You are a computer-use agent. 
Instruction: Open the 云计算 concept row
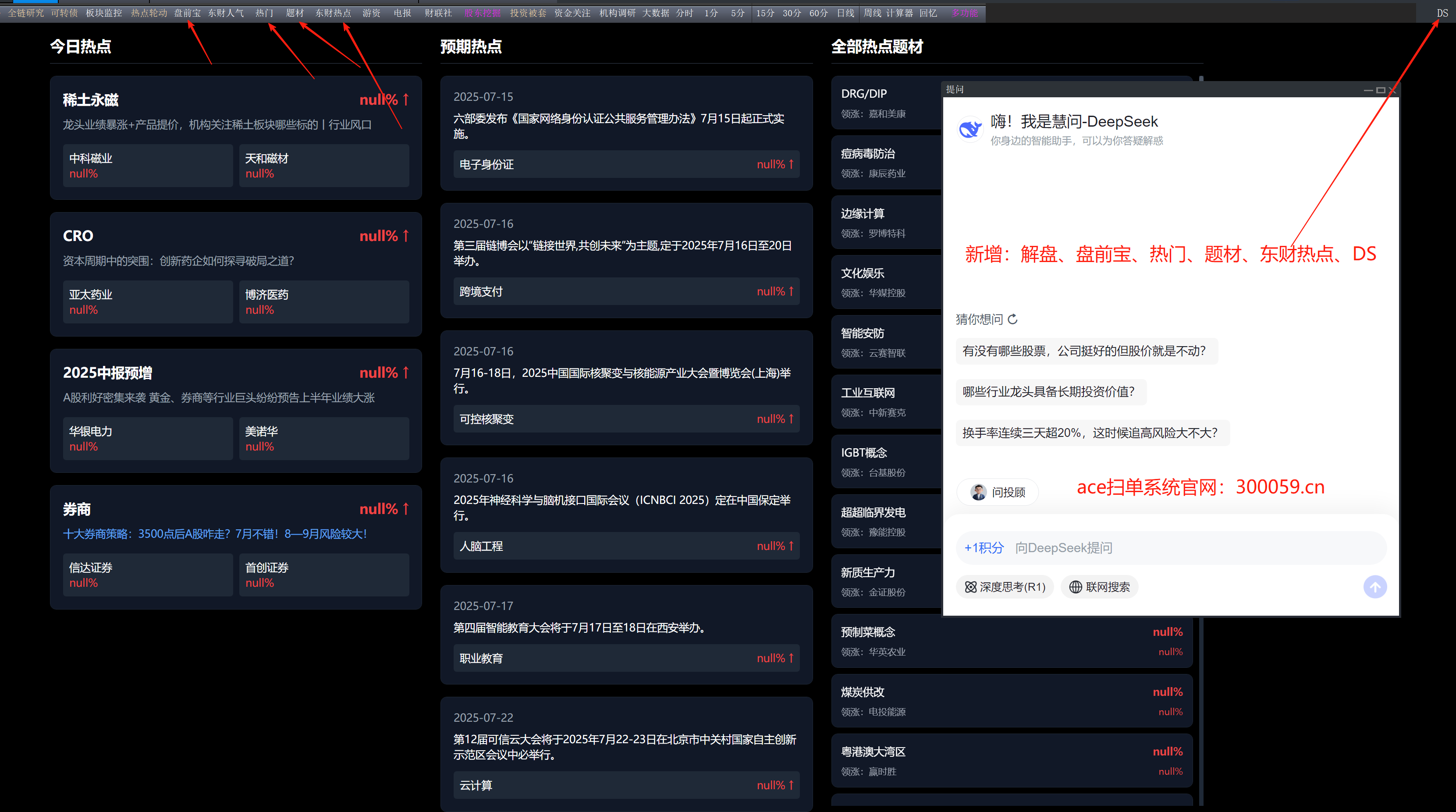[626, 785]
